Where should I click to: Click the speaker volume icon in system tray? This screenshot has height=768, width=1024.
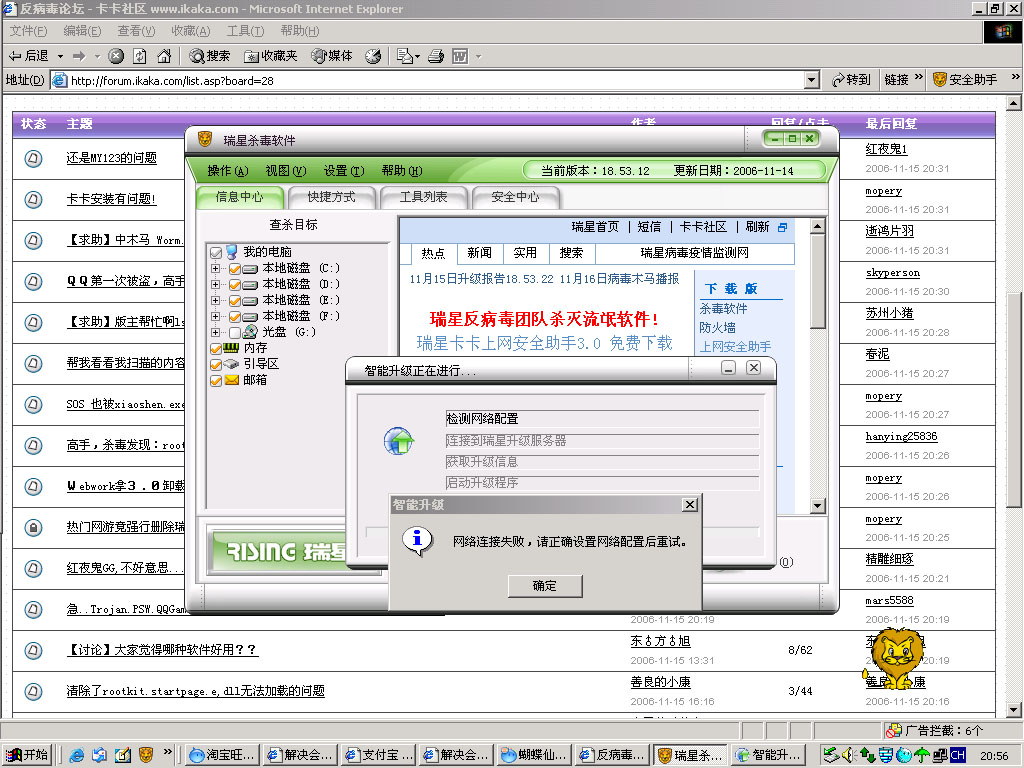point(848,755)
